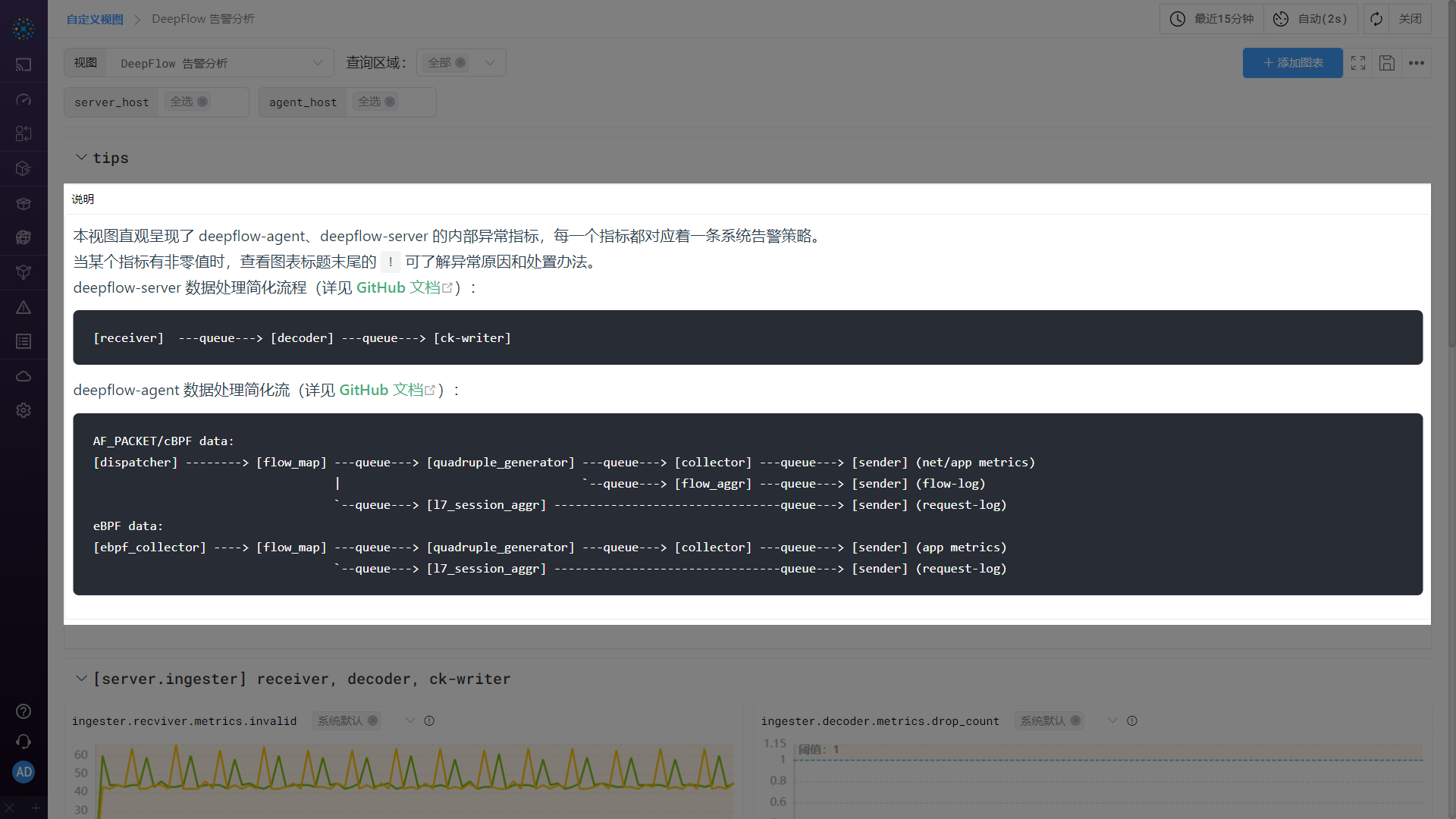Click the save view icon
The image size is (1456, 819).
(1387, 63)
